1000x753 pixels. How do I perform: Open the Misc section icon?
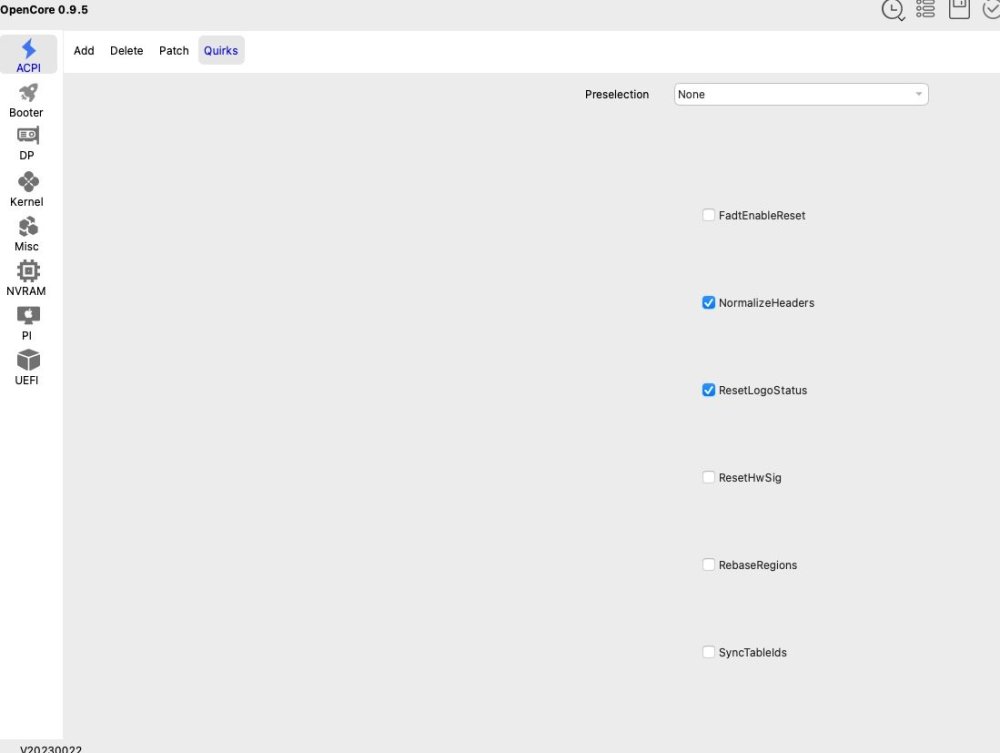pos(27,234)
